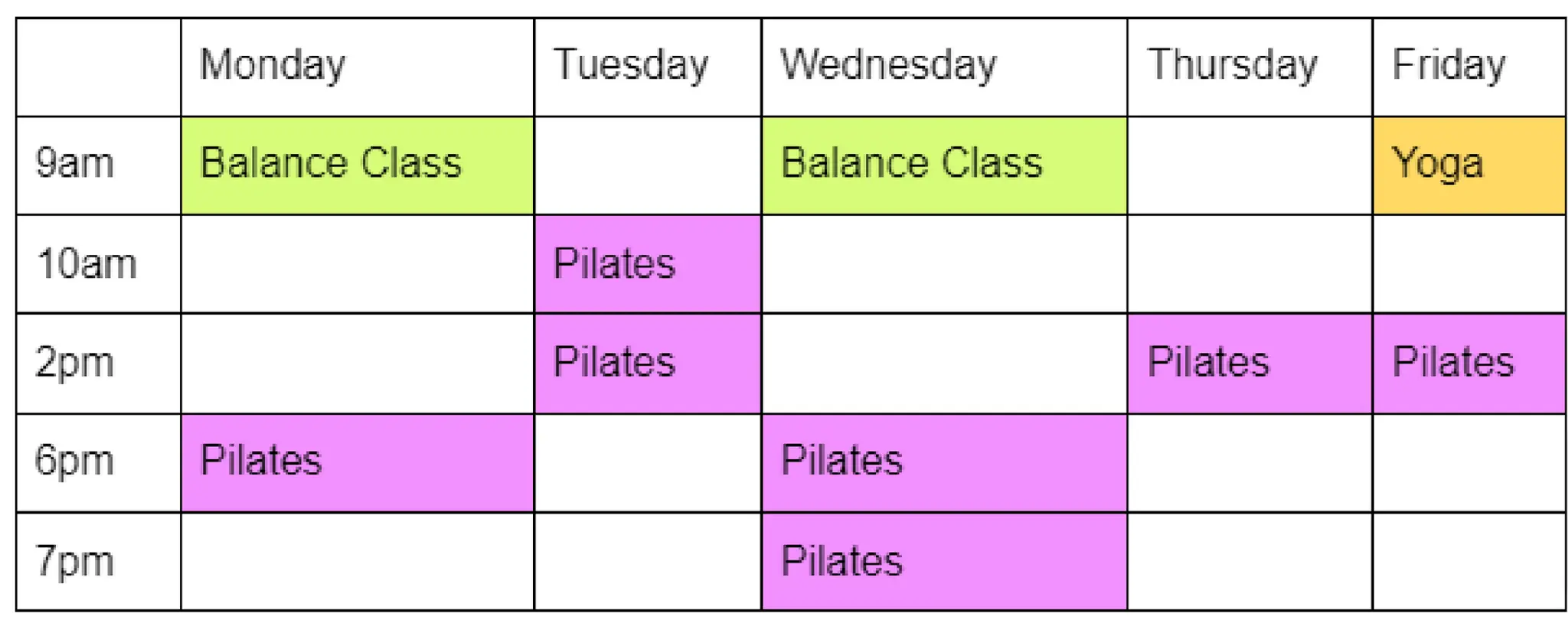Viewport: 1568px width, 633px height.
Task: Select Monday's 6pm Pilates class
Action: [357, 462]
